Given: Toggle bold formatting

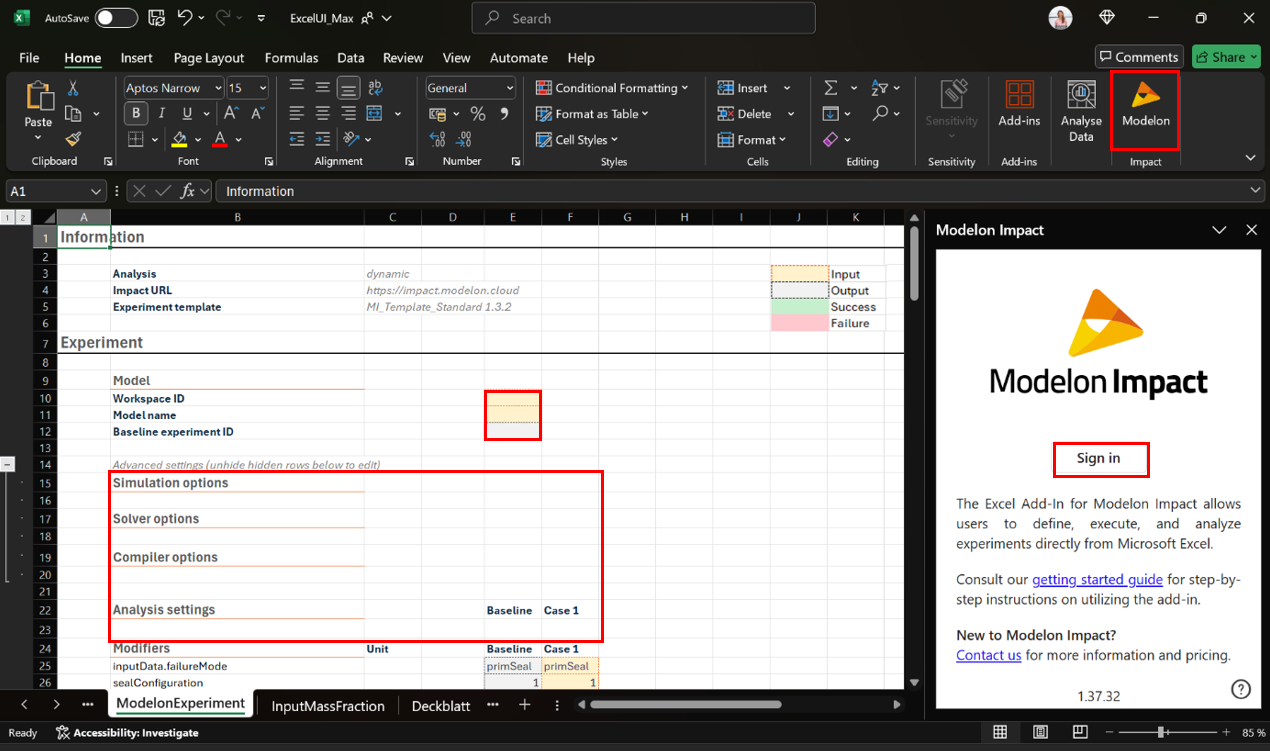Looking at the screenshot, I should (x=135, y=113).
